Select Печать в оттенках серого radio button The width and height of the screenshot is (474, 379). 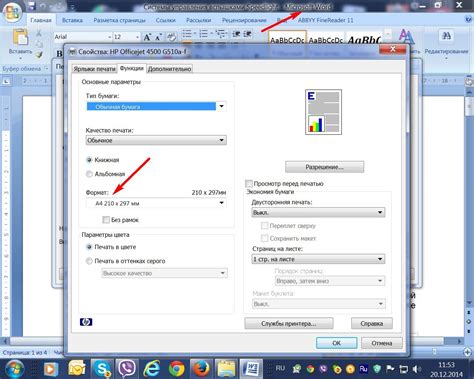(x=89, y=261)
